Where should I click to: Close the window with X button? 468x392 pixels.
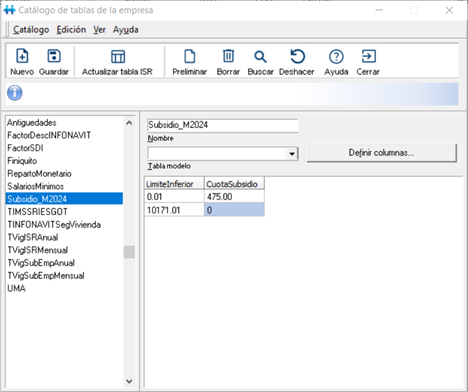[449, 10]
